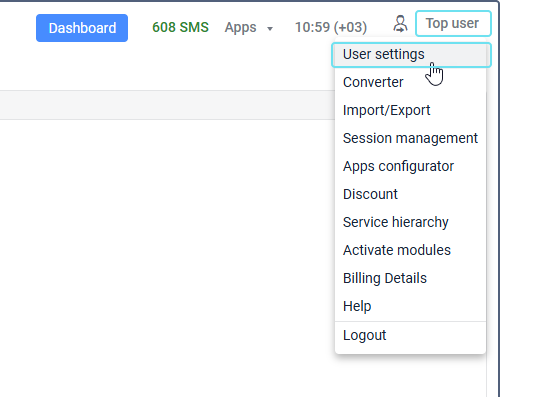
Task: Logout from the account
Action: (410, 335)
